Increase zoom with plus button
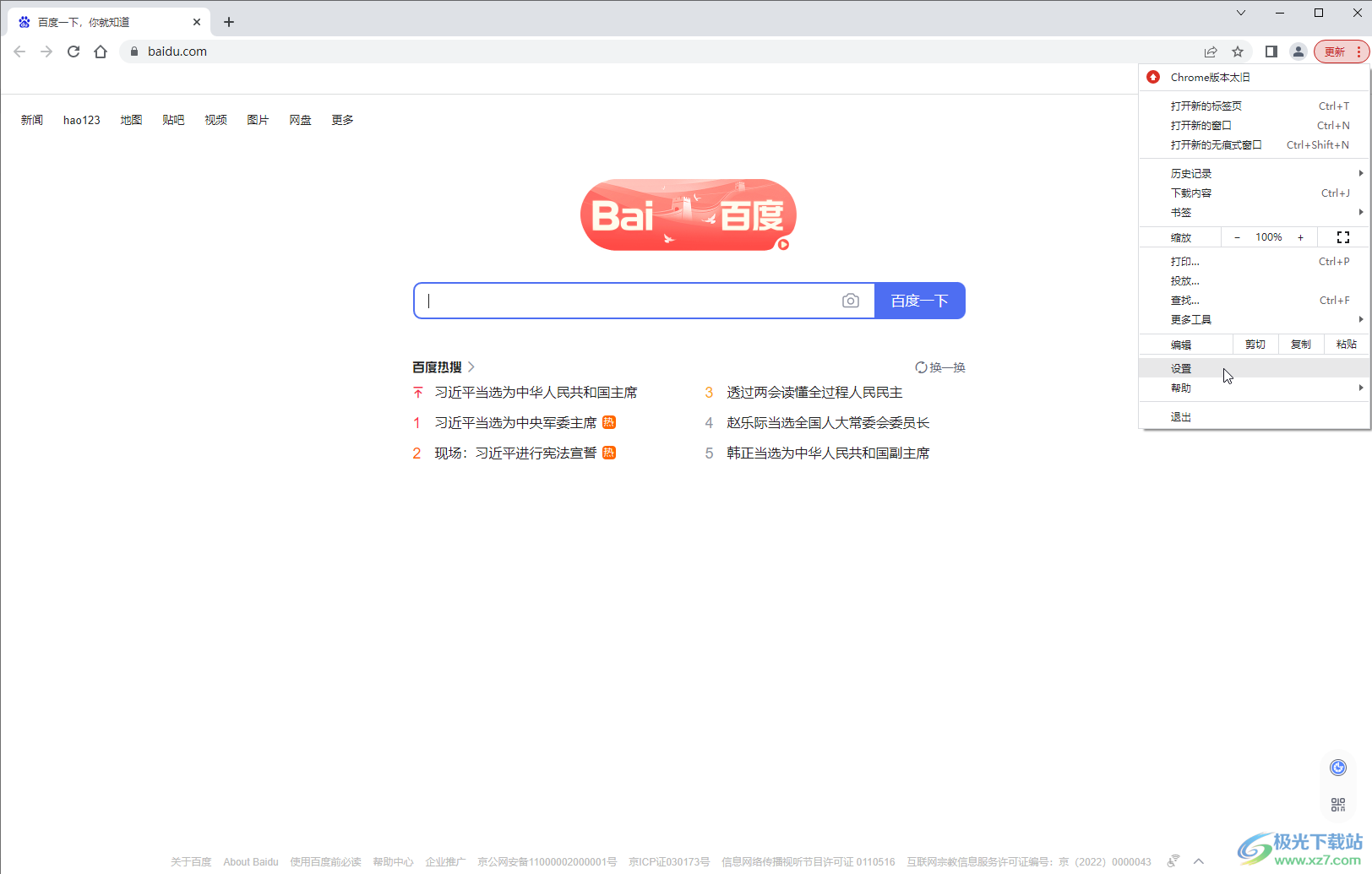The image size is (1372, 874). click(x=1301, y=237)
